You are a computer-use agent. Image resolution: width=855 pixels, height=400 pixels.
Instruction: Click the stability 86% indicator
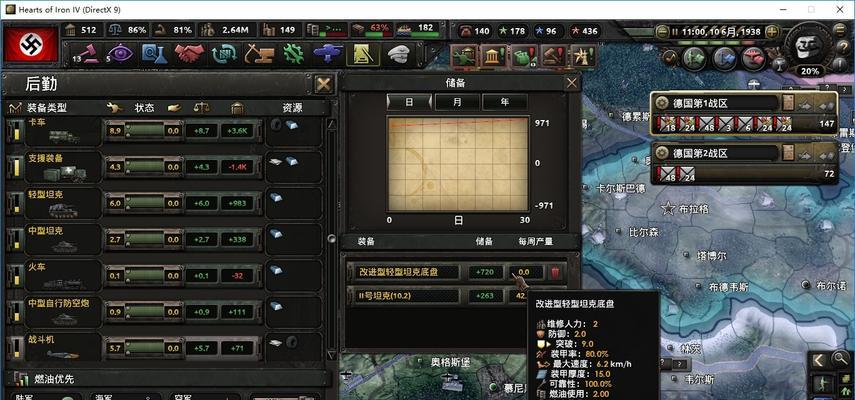click(x=128, y=30)
